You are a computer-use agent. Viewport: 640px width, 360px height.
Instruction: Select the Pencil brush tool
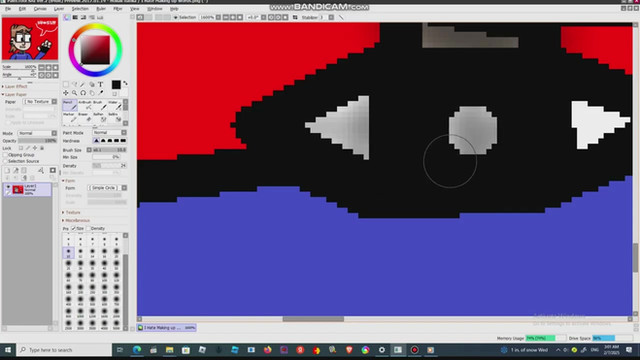[x=70, y=105]
